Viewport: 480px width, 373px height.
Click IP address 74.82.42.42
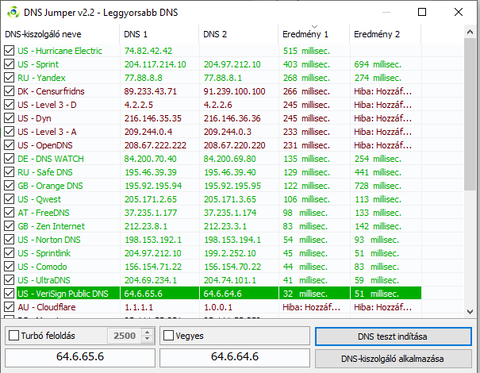(148, 51)
